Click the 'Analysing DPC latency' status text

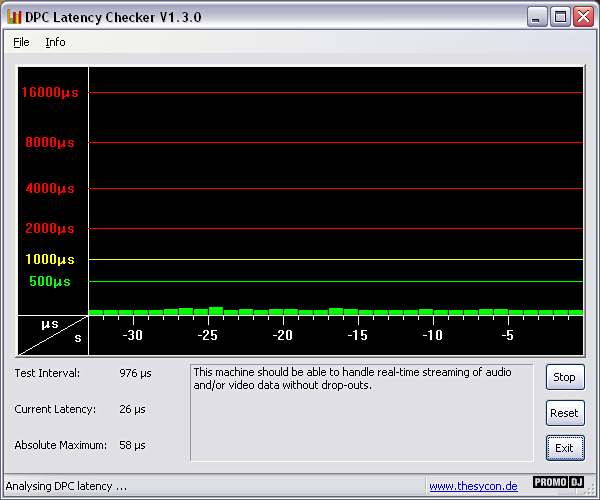pos(66,486)
